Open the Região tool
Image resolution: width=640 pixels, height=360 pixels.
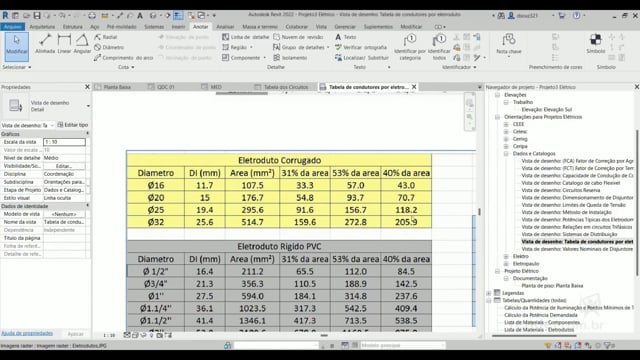tap(237, 47)
